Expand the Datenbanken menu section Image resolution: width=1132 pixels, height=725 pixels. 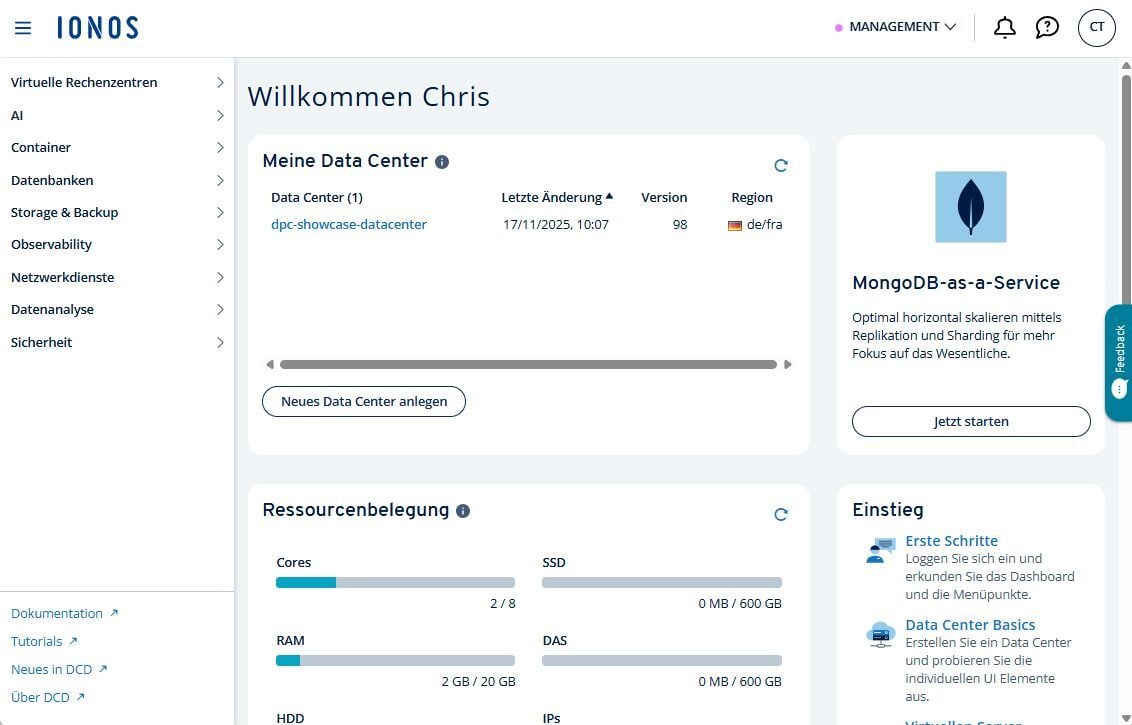click(117, 181)
